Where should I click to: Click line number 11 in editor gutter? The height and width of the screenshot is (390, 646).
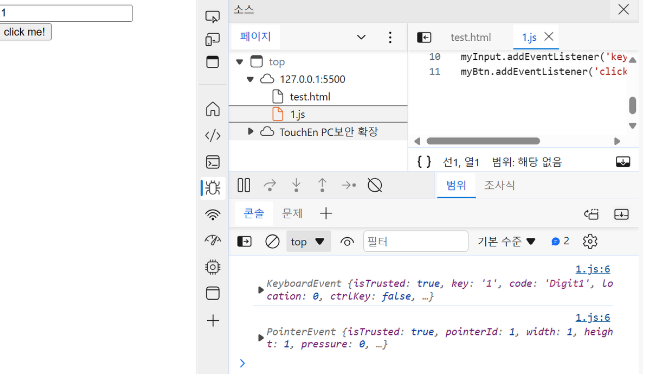pyautogui.click(x=435, y=72)
